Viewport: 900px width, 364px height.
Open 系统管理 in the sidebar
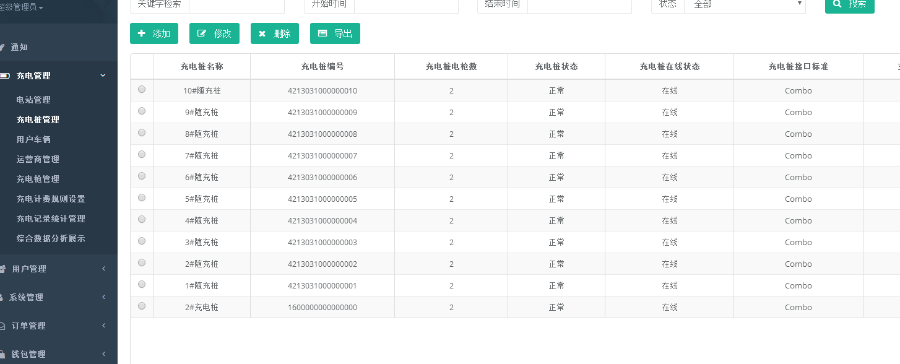coord(25,297)
